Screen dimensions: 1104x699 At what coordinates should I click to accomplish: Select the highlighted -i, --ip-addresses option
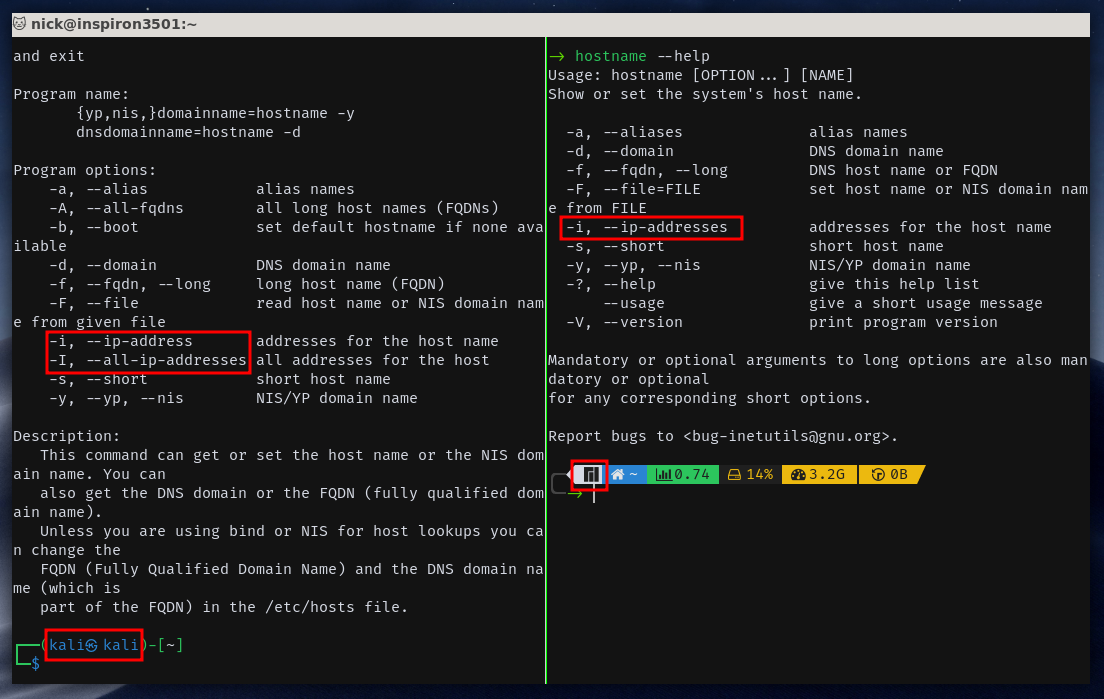pos(649,227)
